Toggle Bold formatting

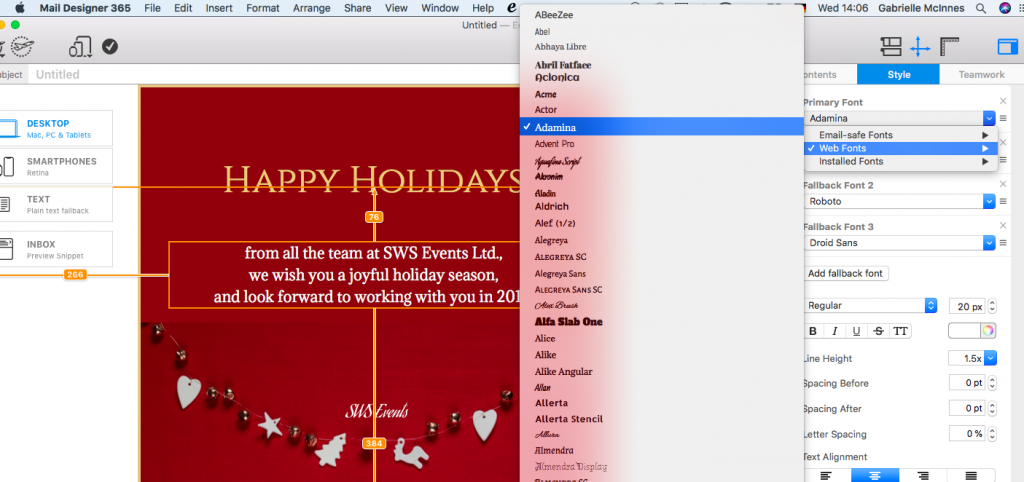point(813,331)
